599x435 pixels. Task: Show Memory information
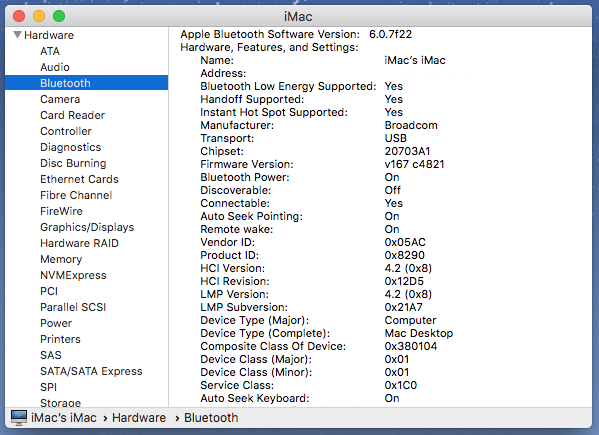(x=61, y=259)
